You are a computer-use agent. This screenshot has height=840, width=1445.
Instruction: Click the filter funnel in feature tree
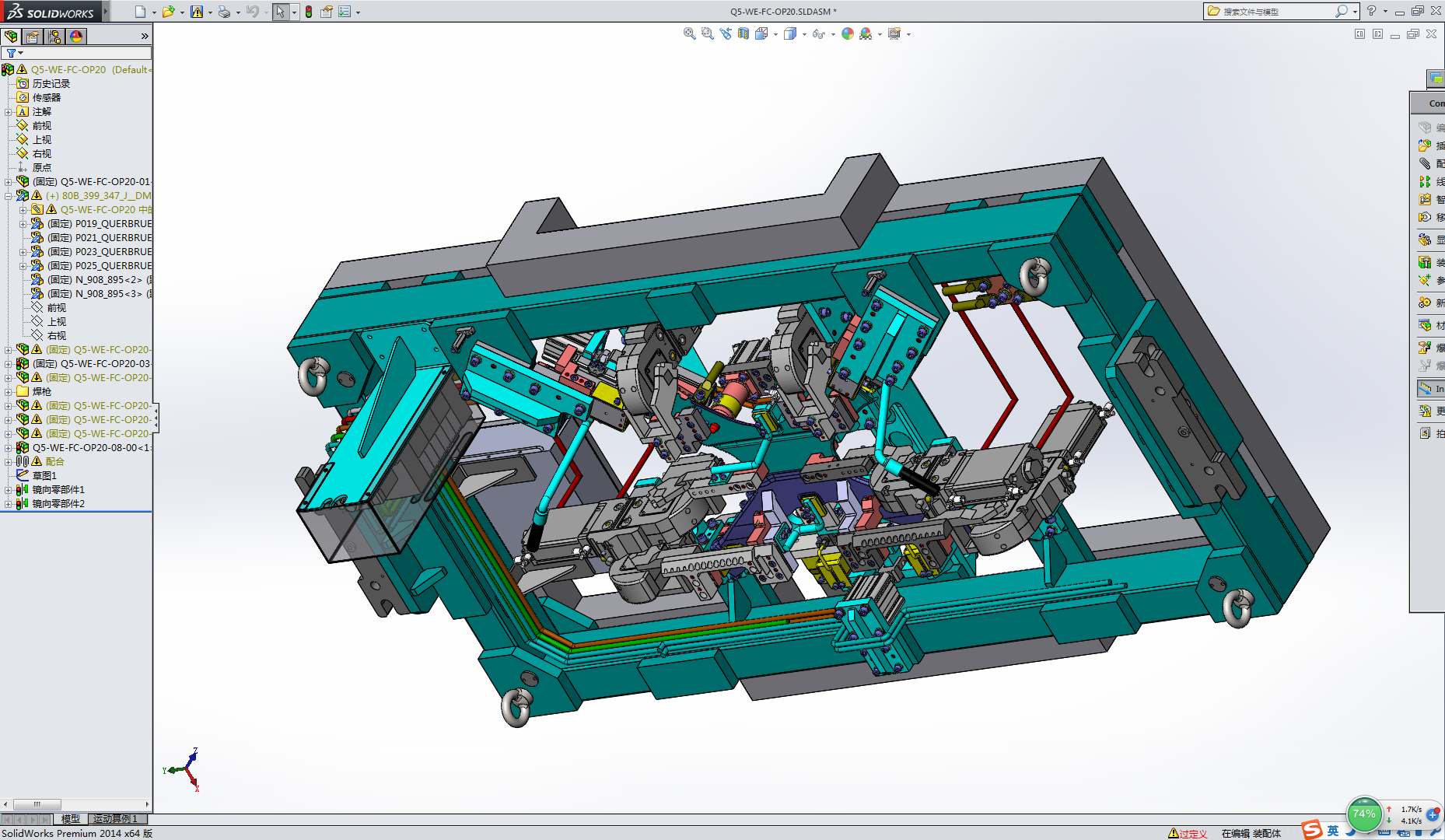[11, 53]
